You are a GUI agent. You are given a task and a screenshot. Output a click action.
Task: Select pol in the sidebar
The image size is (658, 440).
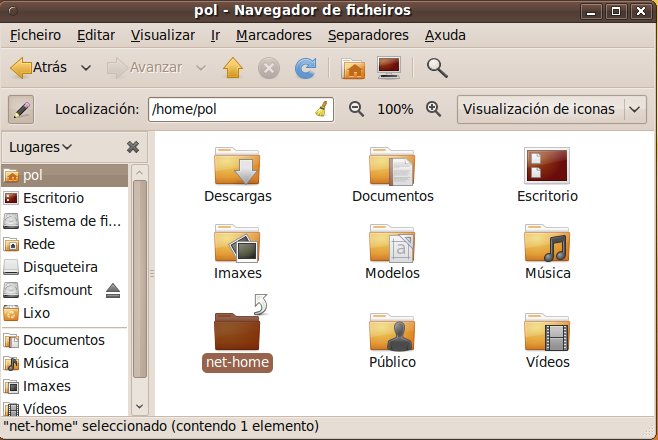point(65,175)
